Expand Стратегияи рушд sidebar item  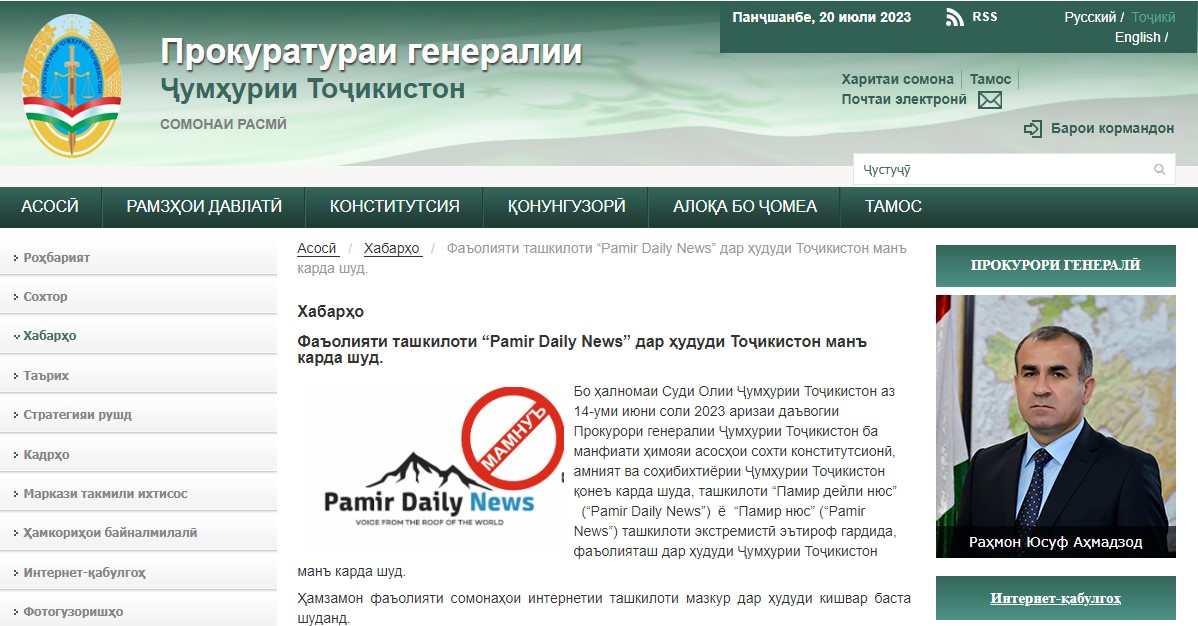click(x=138, y=414)
